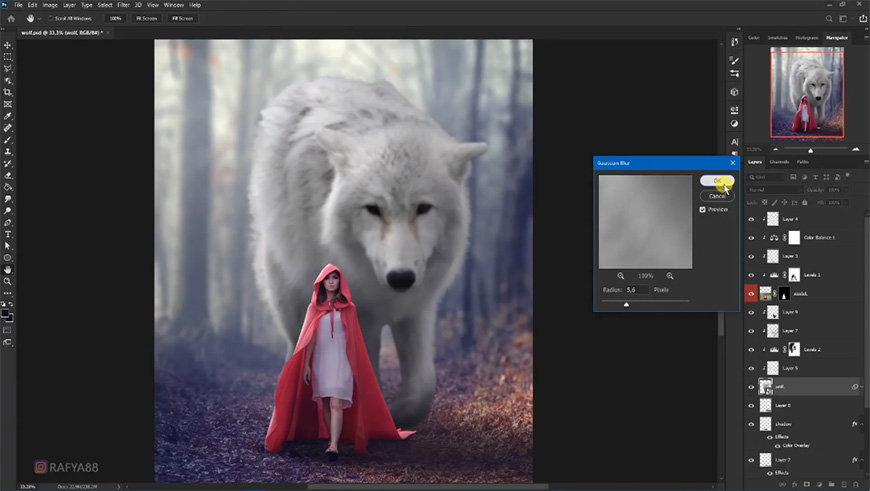Screen dimensions: 870x491
Task: Select the Pen tool
Action: click(x=8, y=222)
